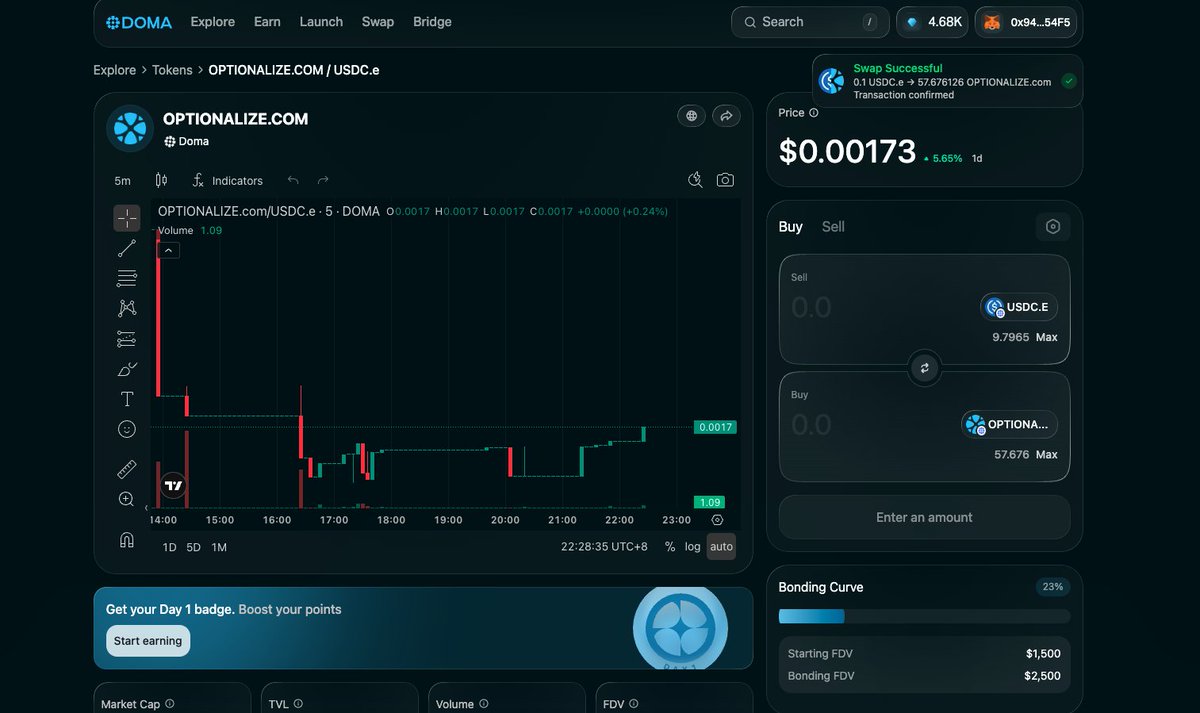Select the trend line drawing tool
This screenshot has height=713, width=1200.
pyautogui.click(x=127, y=248)
